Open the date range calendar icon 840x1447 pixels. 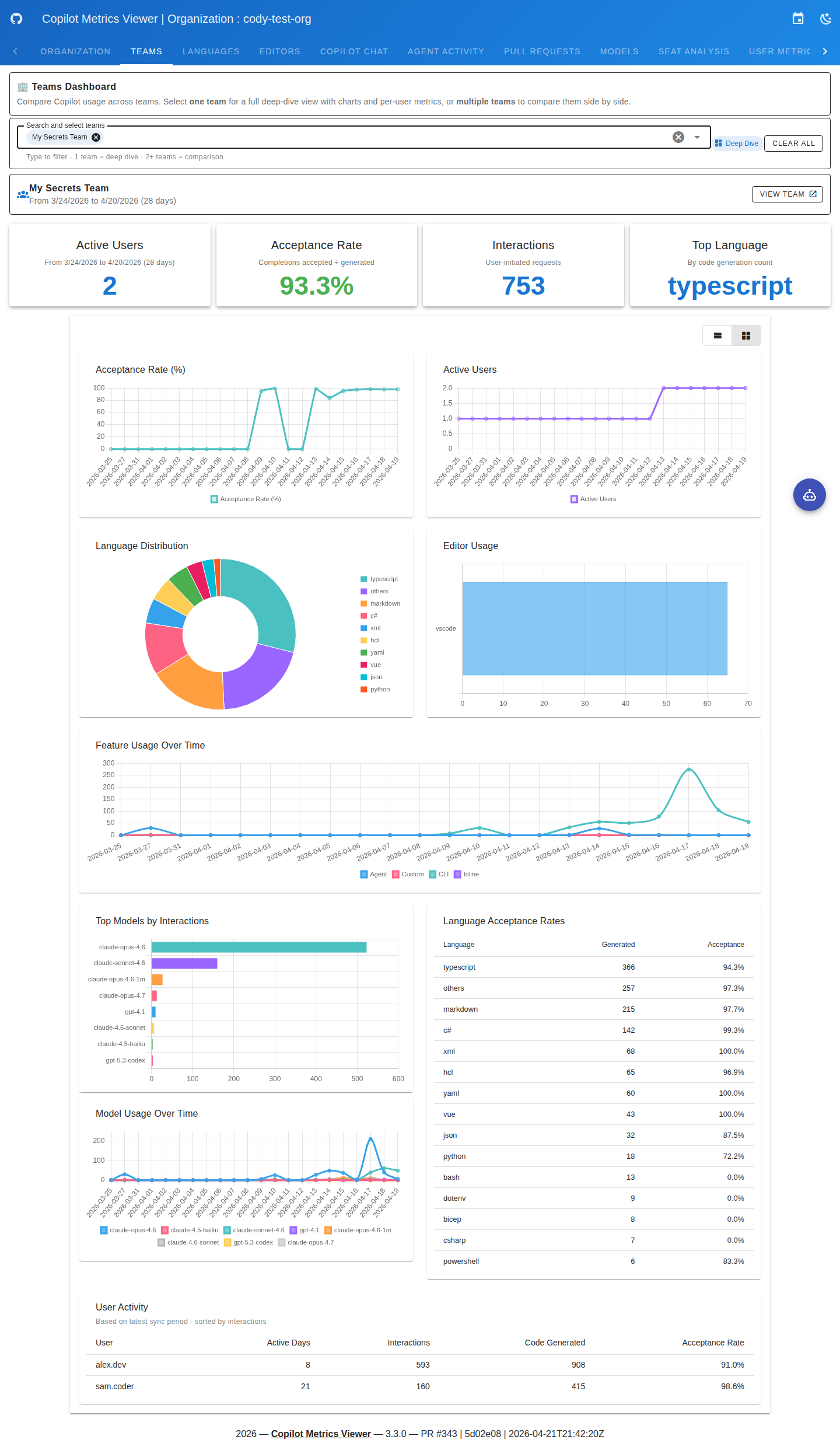click(x=798, y=19)
